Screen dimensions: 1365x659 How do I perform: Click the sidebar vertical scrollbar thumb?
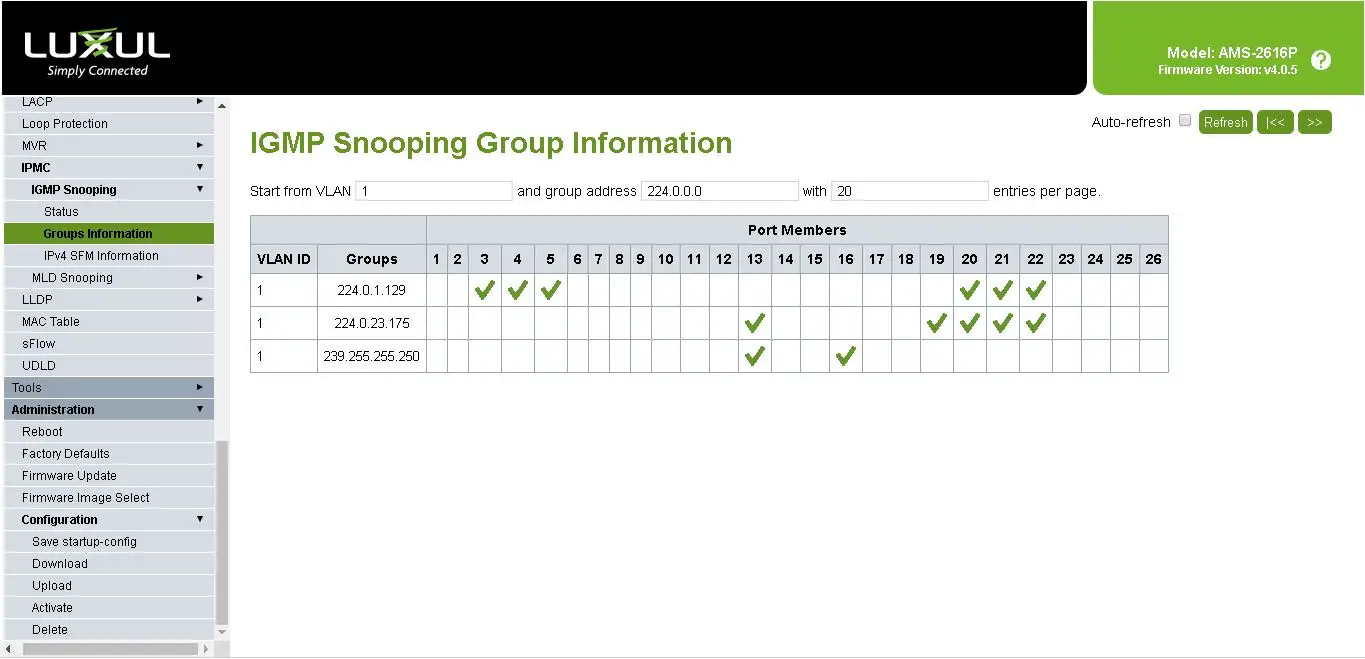coord(222,532)
